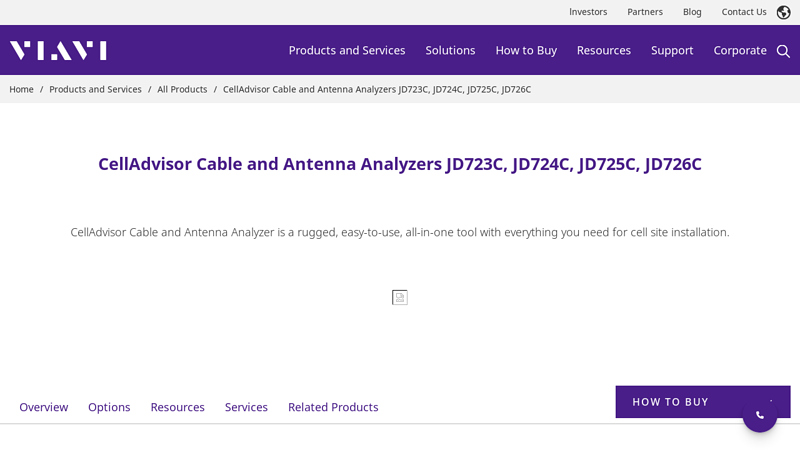The image size is (800, 450).
Task: Go to Home breadcrumb
Action: point(21,89)
